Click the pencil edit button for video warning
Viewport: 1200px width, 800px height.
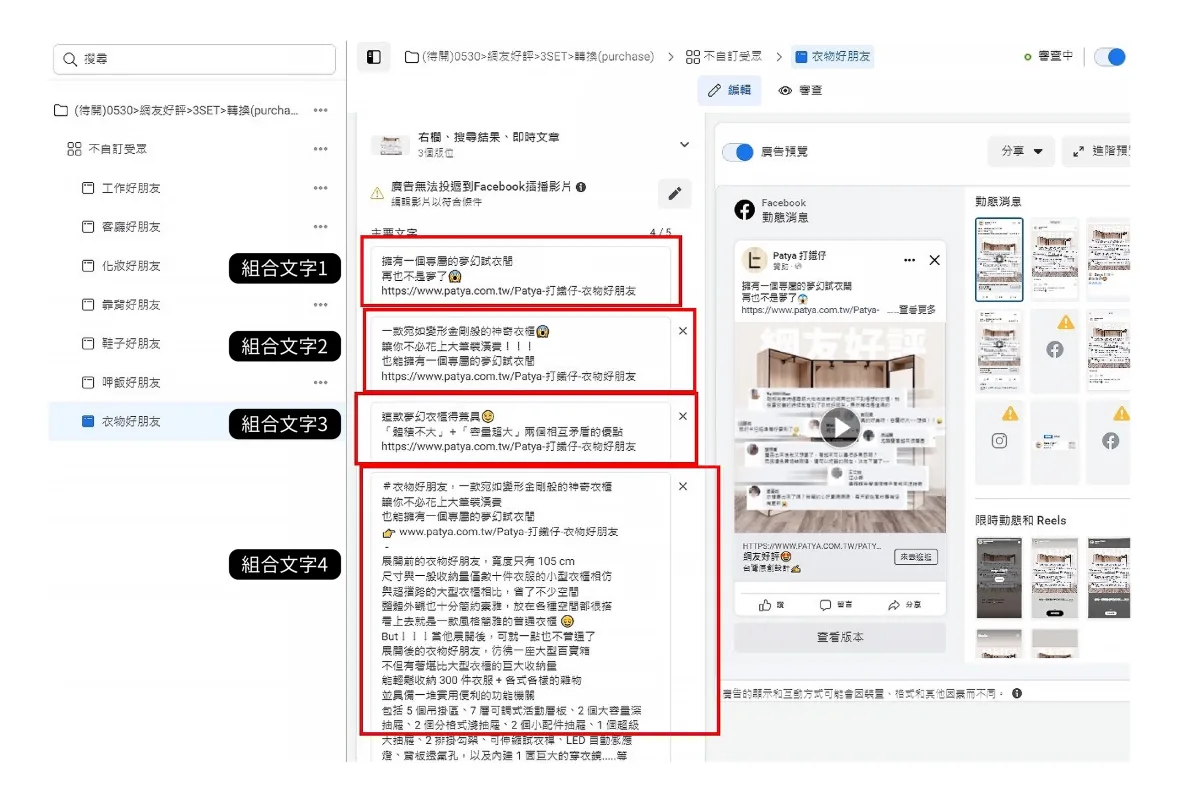[674, 194]
